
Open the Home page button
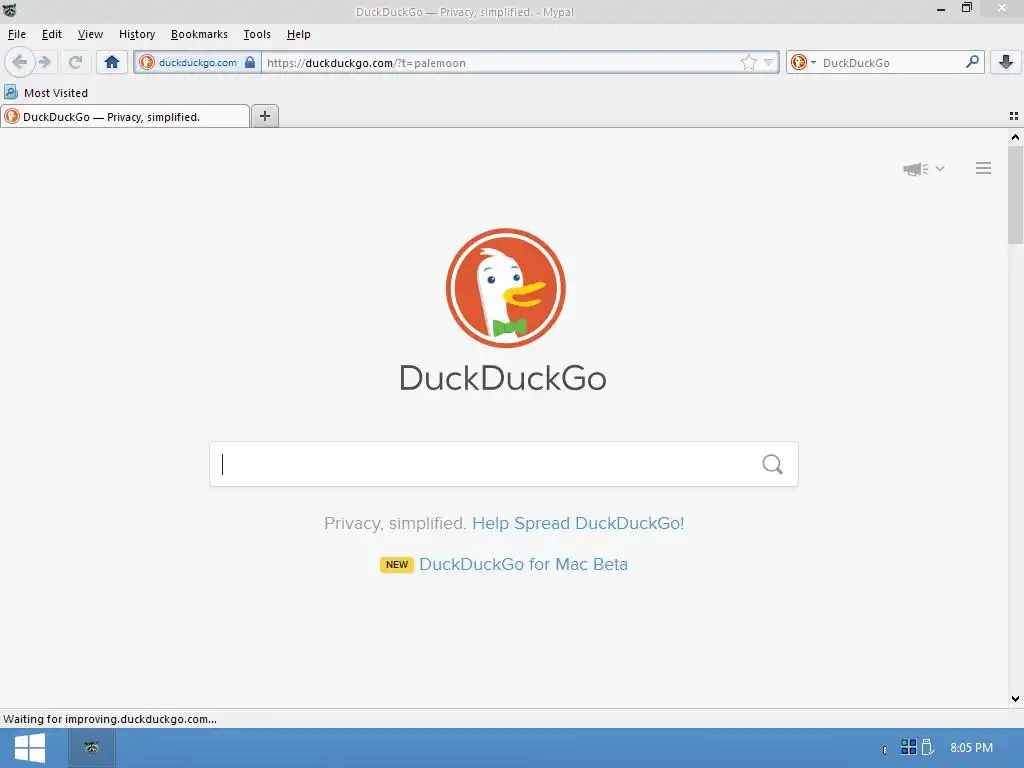tap(112, 62)
